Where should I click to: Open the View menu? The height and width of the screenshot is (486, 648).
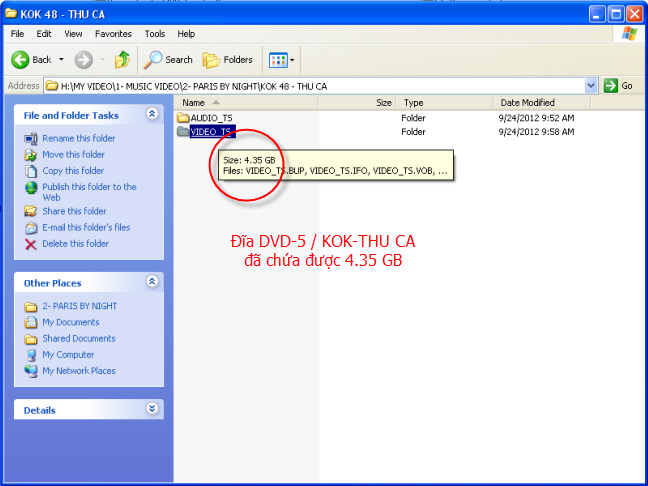tap(73, 34)
